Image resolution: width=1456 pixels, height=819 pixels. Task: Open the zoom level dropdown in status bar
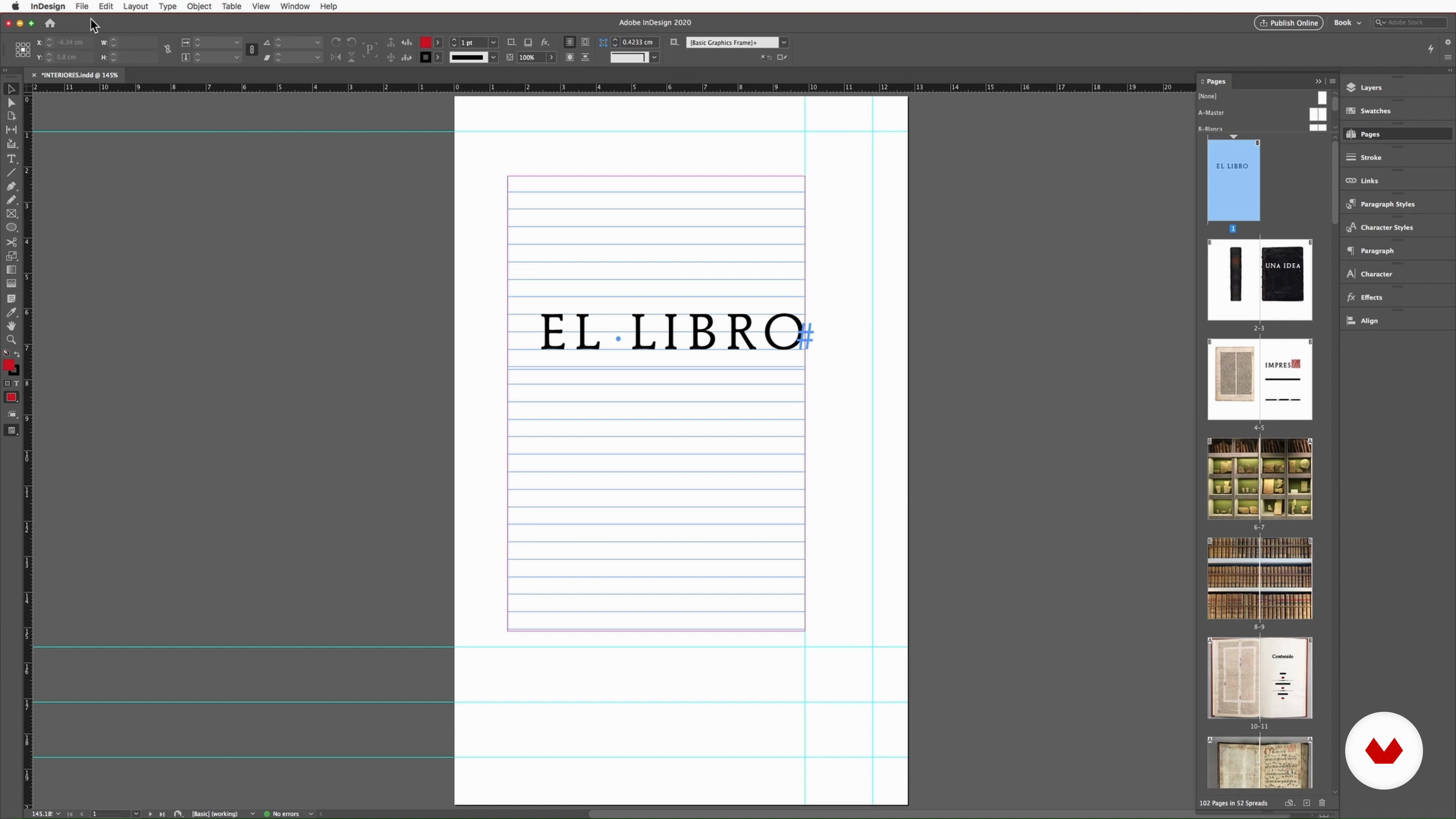[x=58, y=814]
